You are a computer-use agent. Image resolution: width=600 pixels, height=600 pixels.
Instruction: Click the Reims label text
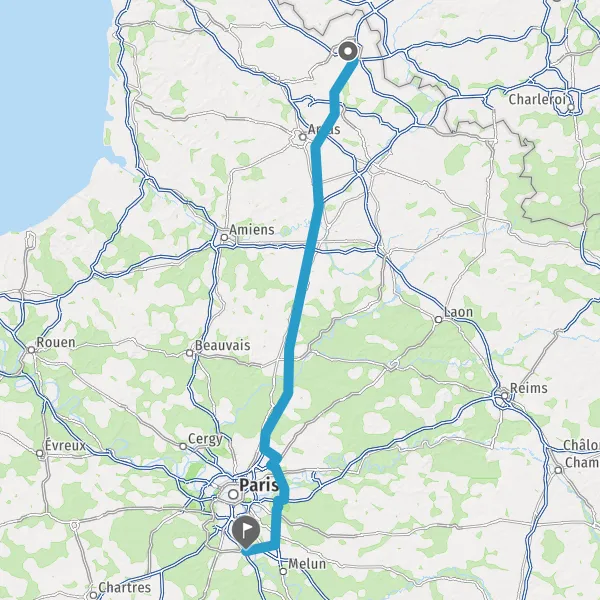coord(529,388)
